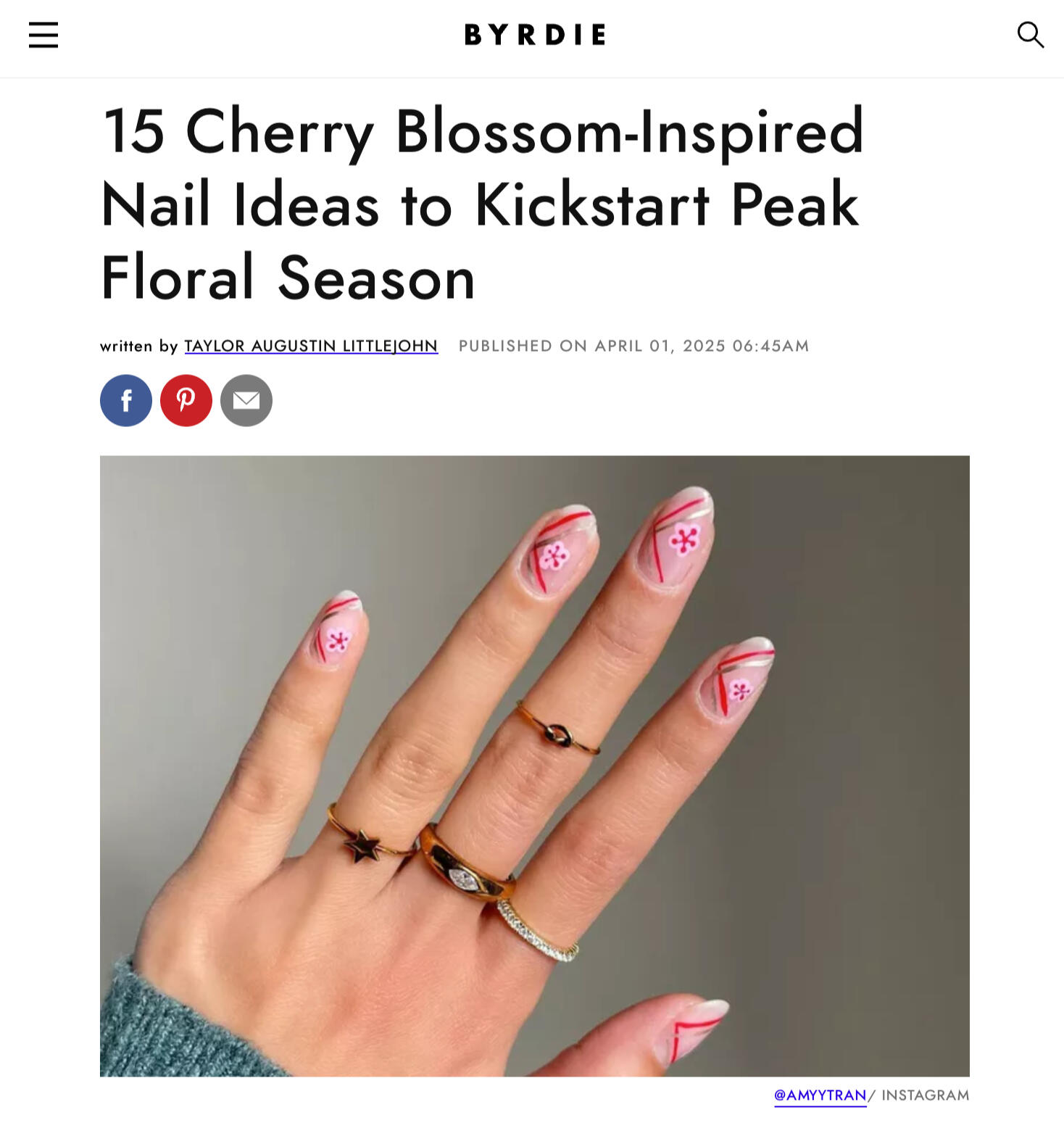Click the published date April 01, 2025
This screenshot has width=1064, height=1128.
click(x=633, y=346)
